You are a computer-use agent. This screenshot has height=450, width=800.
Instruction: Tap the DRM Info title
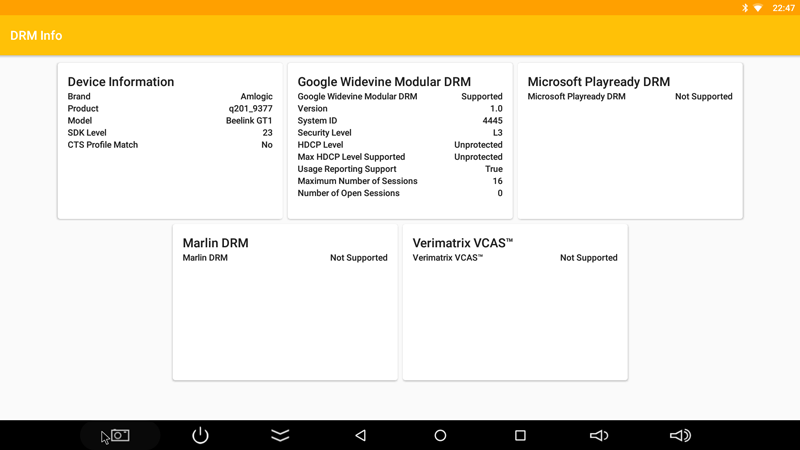point(36,35)
